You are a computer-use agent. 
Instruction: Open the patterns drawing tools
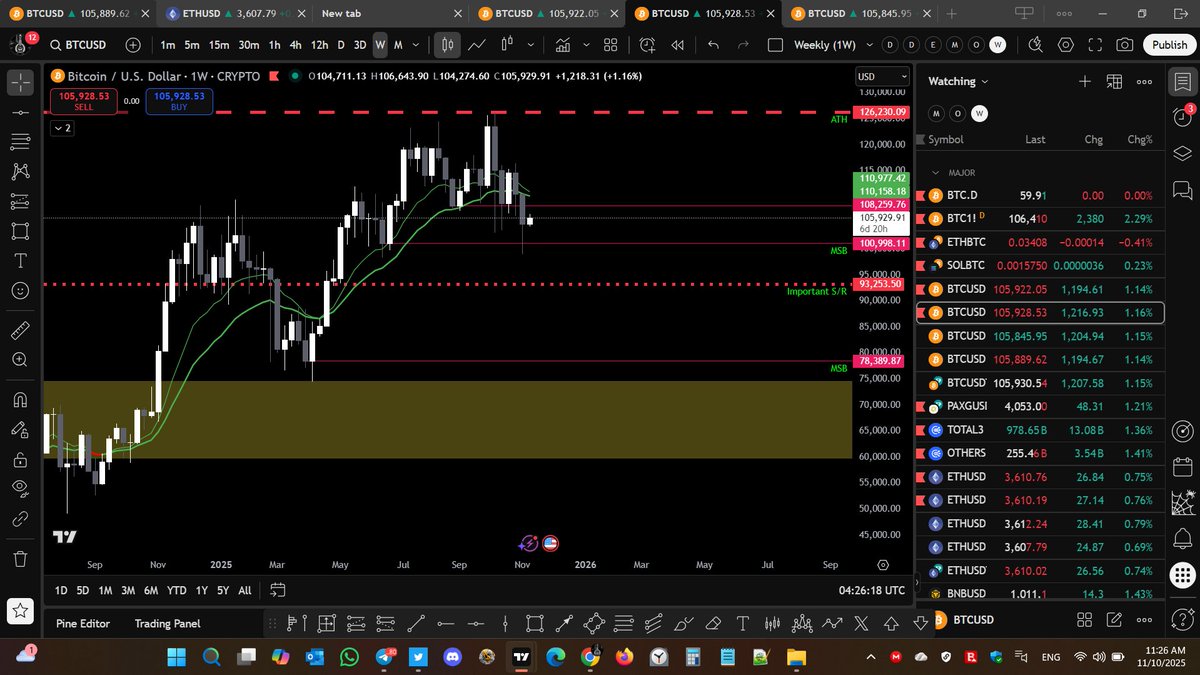20,172
